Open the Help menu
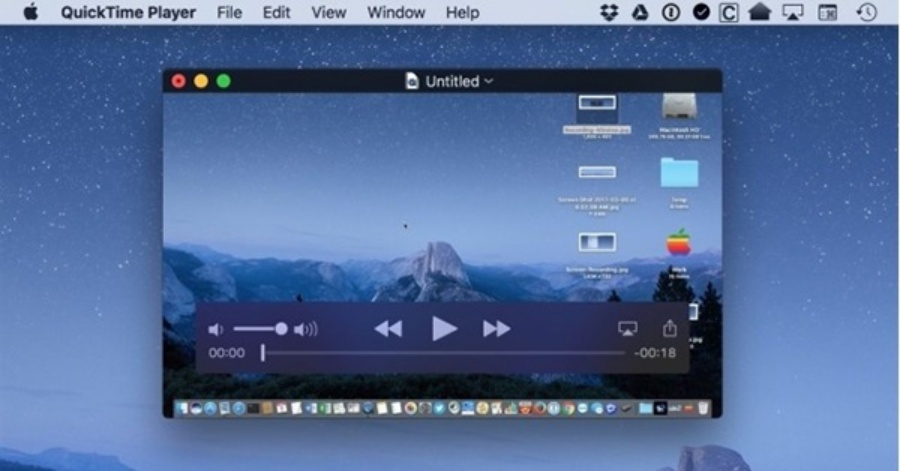Viewport: 900px width, 471px height. [462, 13]
